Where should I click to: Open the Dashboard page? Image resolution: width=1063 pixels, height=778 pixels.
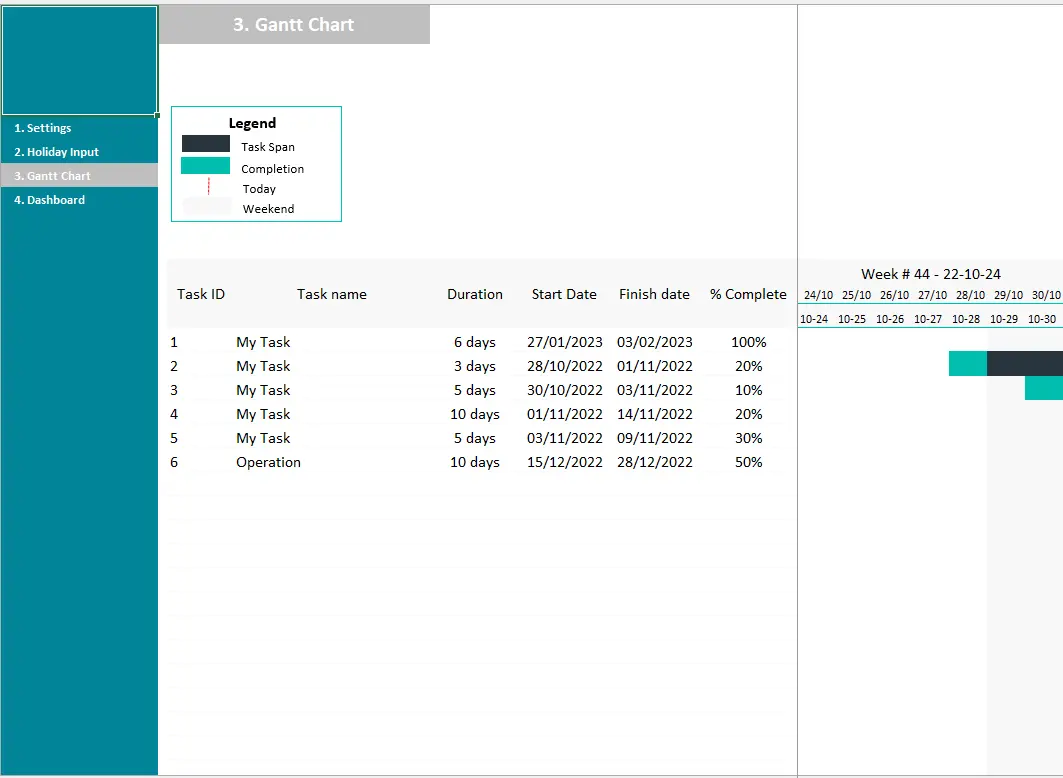tap(50, 200)
